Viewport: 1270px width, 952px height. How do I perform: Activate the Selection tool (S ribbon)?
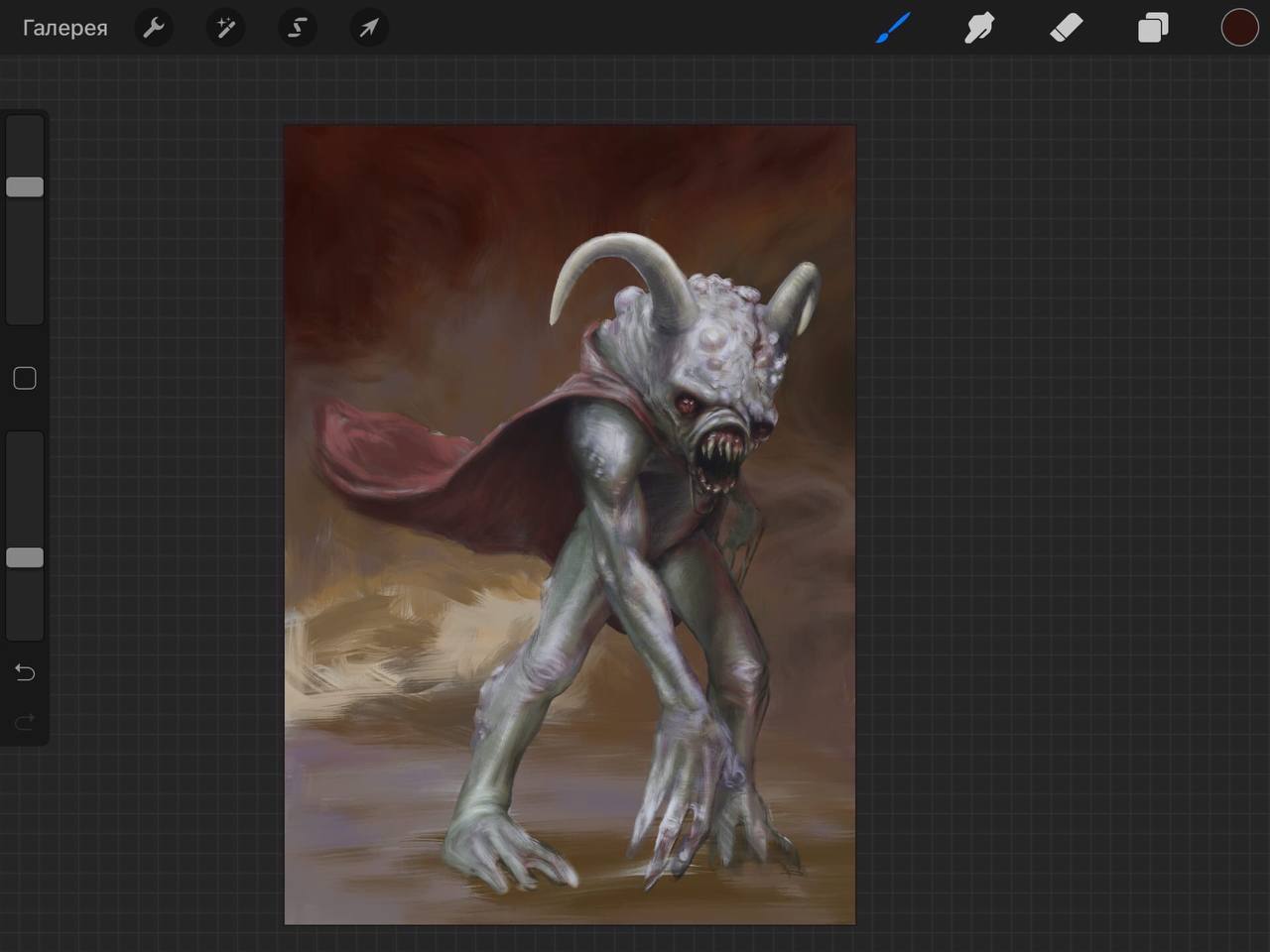pos(297,28)
